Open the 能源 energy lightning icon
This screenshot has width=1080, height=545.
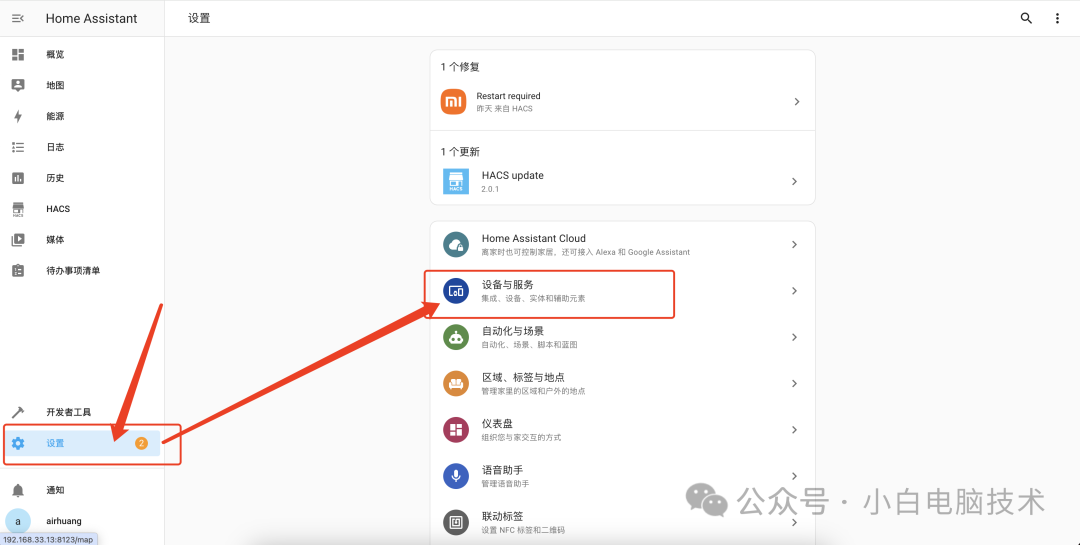pos(18,116)
